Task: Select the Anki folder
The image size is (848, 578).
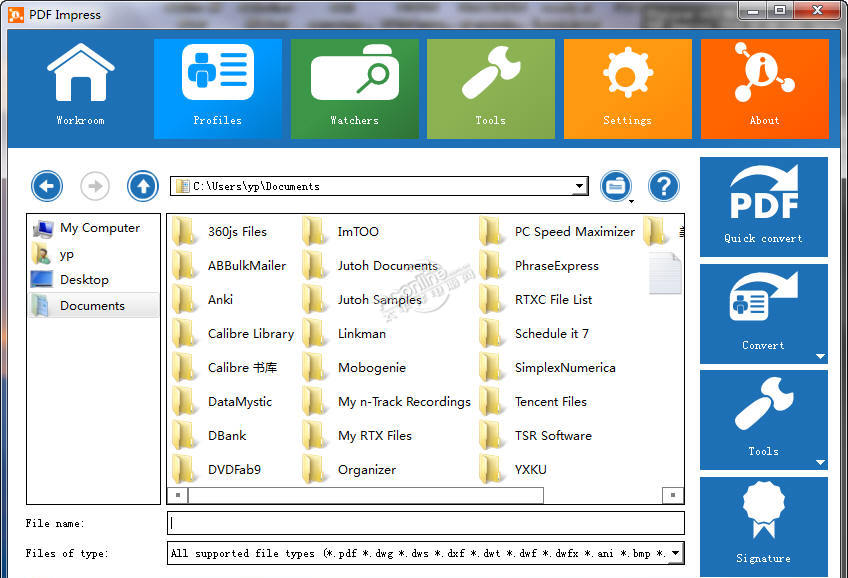Action: pyautogui.click(x=203, y=300)
